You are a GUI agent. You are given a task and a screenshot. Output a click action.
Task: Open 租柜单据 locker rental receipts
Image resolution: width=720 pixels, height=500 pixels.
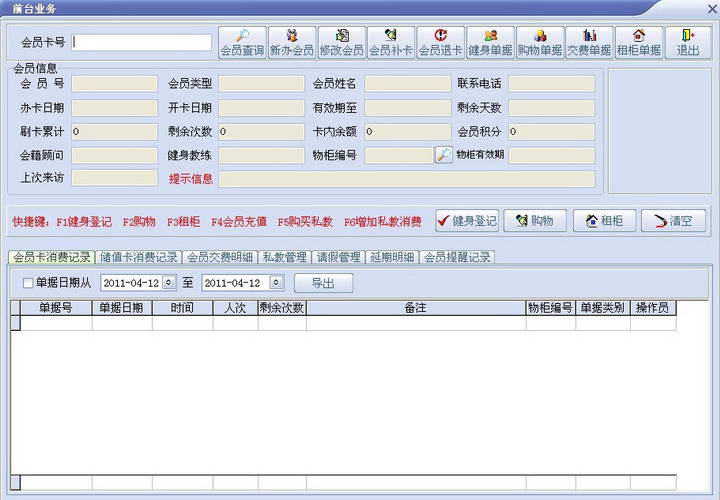pyautogui.click(x=639, y=42)
